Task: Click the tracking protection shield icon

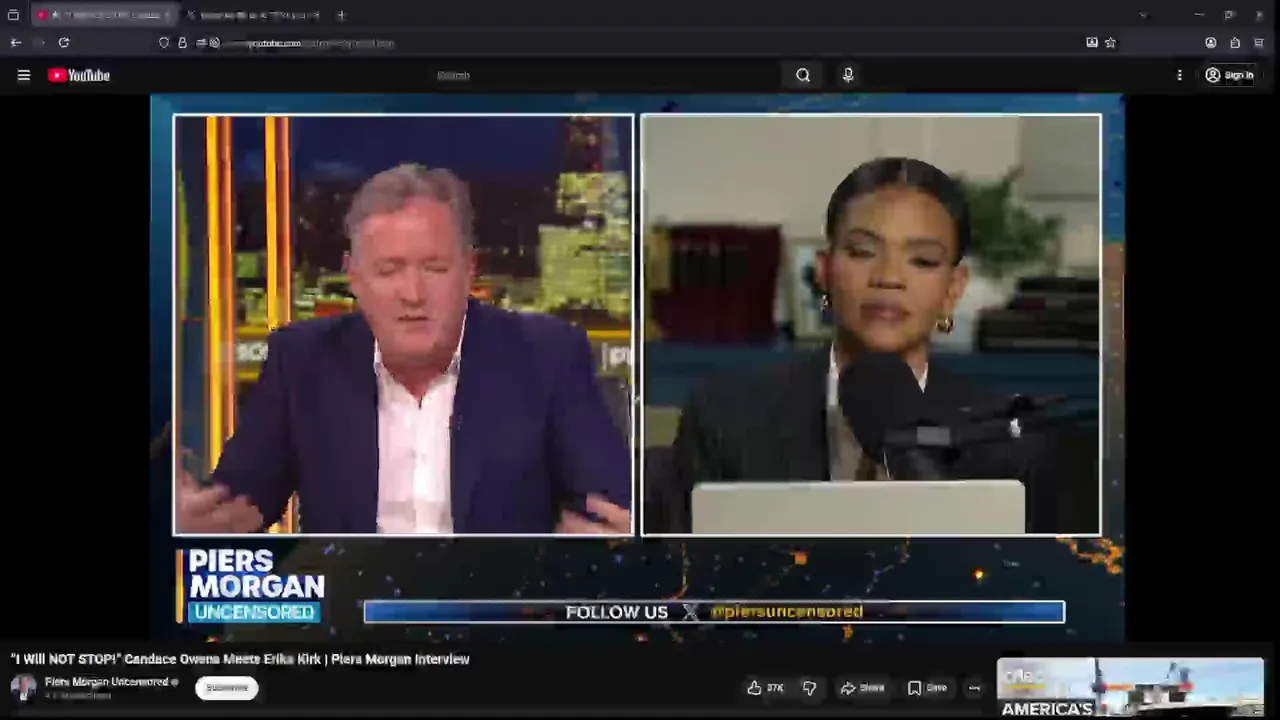Action: [164, 43]
